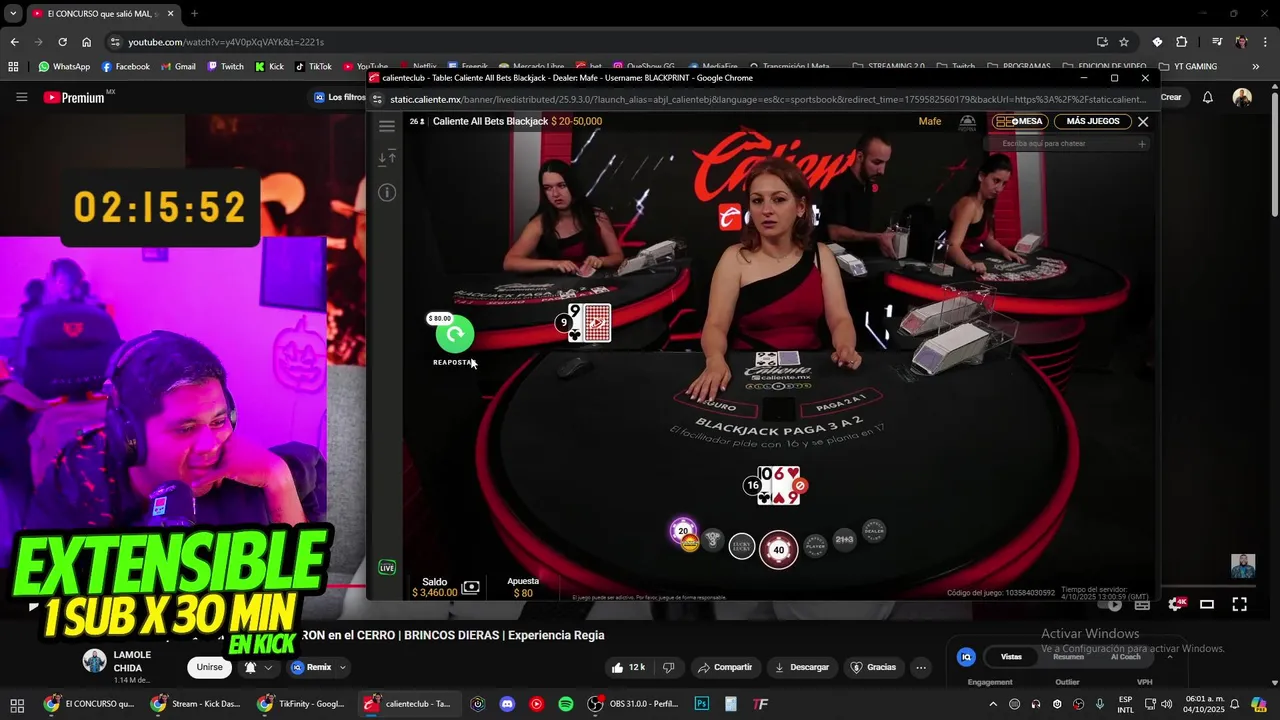Click the Gracias thanks button
Screen dimensions: 1280x720
[x=873, y=667]
